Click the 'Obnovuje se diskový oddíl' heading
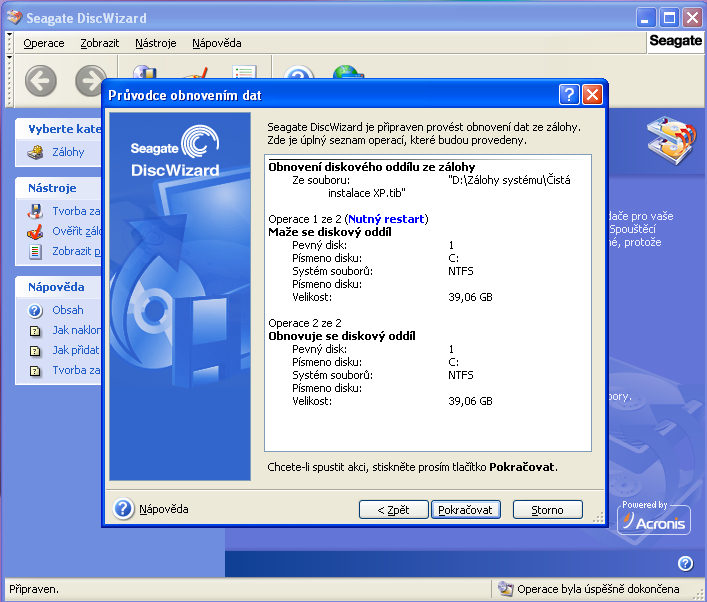This screenshot has width=707, height=602. click(342, 336)
